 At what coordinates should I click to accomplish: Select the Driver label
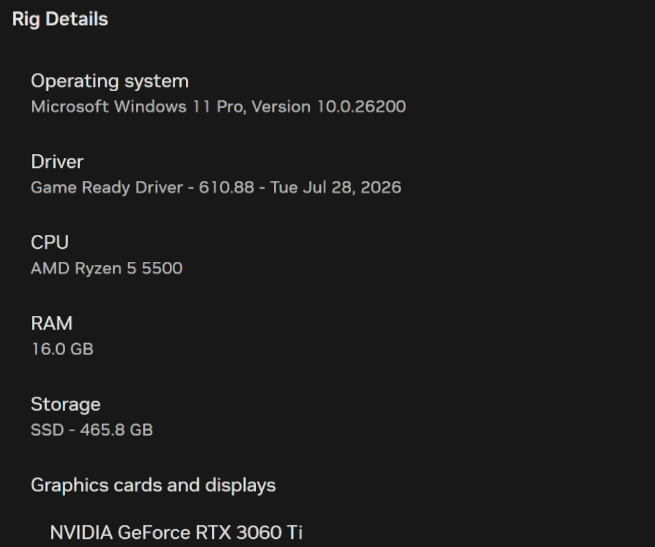(x=57, y=162)
